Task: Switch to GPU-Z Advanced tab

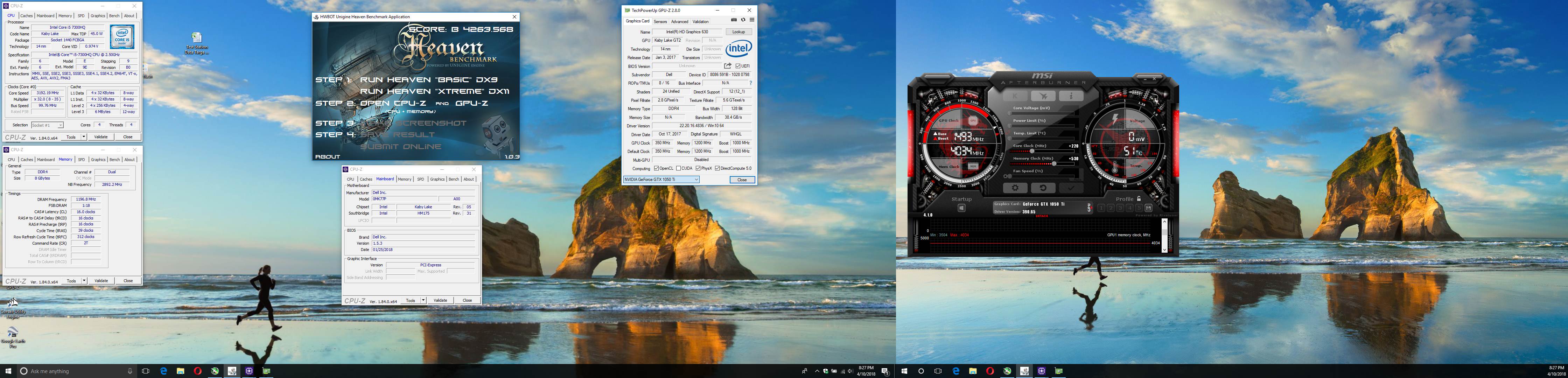Action: [680, 21]
